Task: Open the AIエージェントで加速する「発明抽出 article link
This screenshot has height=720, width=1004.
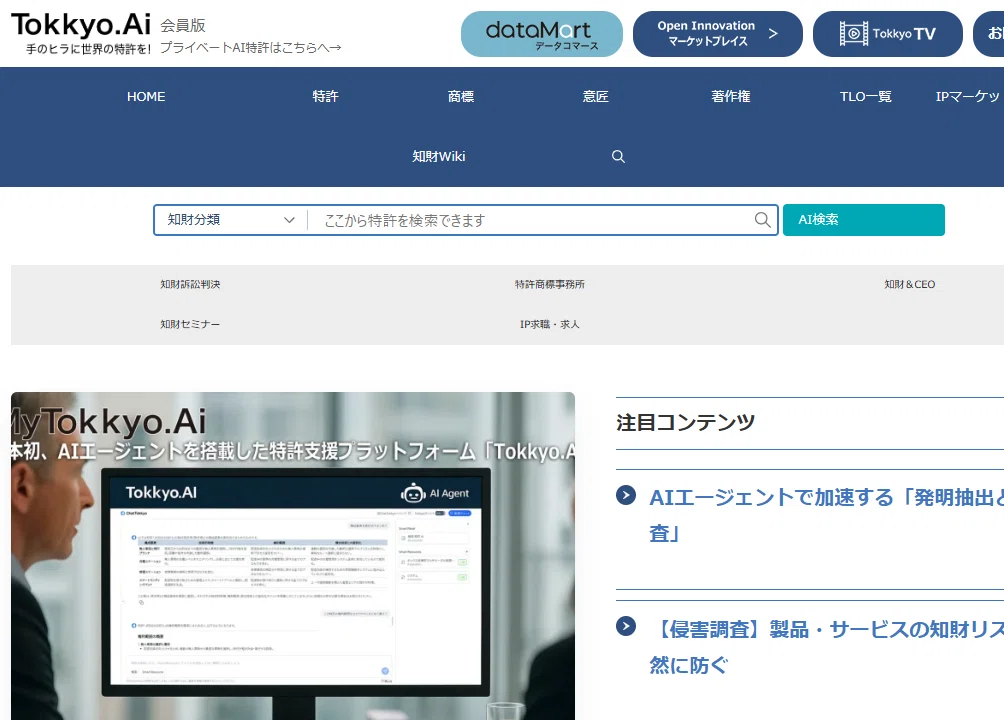Action: click(x=826, y=515)
